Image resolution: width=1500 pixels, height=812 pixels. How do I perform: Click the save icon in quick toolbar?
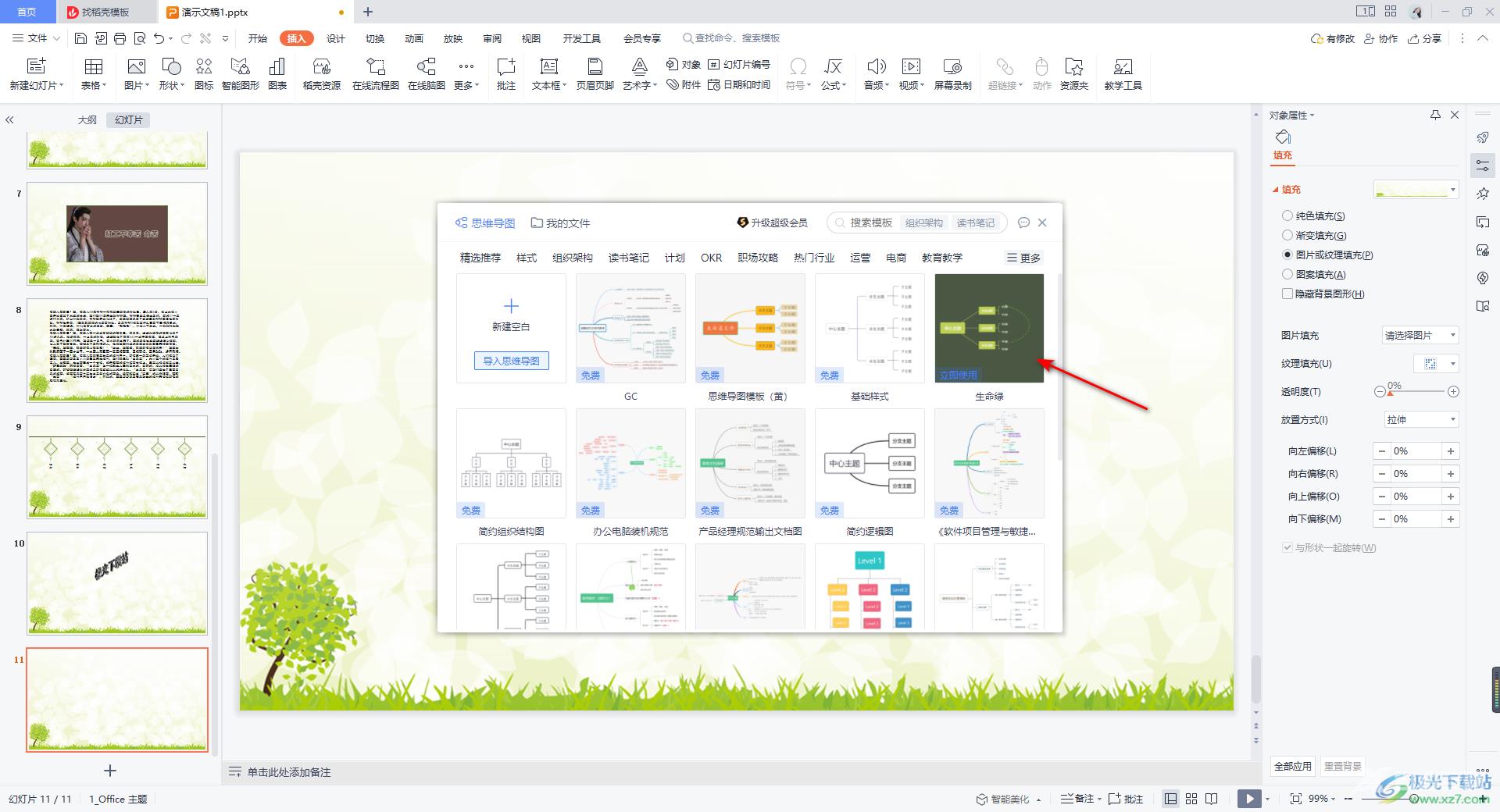81,38
